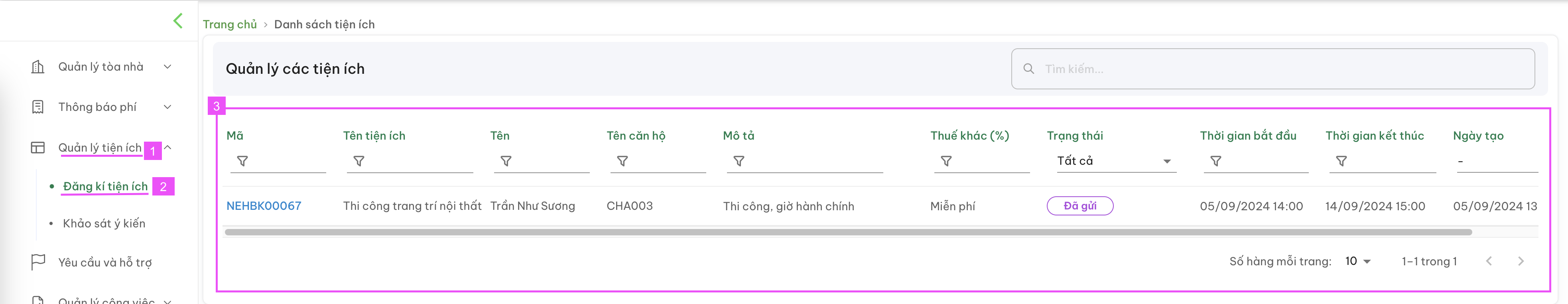Image resolution: width=1568 pixels, height=304 pixels.
Task: Click filter icon under Tên căn hộ column
Action: (623, 162)
